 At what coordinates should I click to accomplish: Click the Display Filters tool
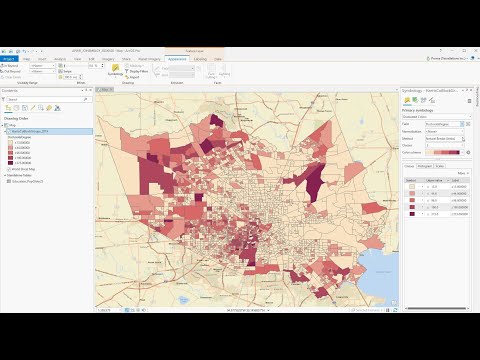pyautogui.click(x=136, y=71)
